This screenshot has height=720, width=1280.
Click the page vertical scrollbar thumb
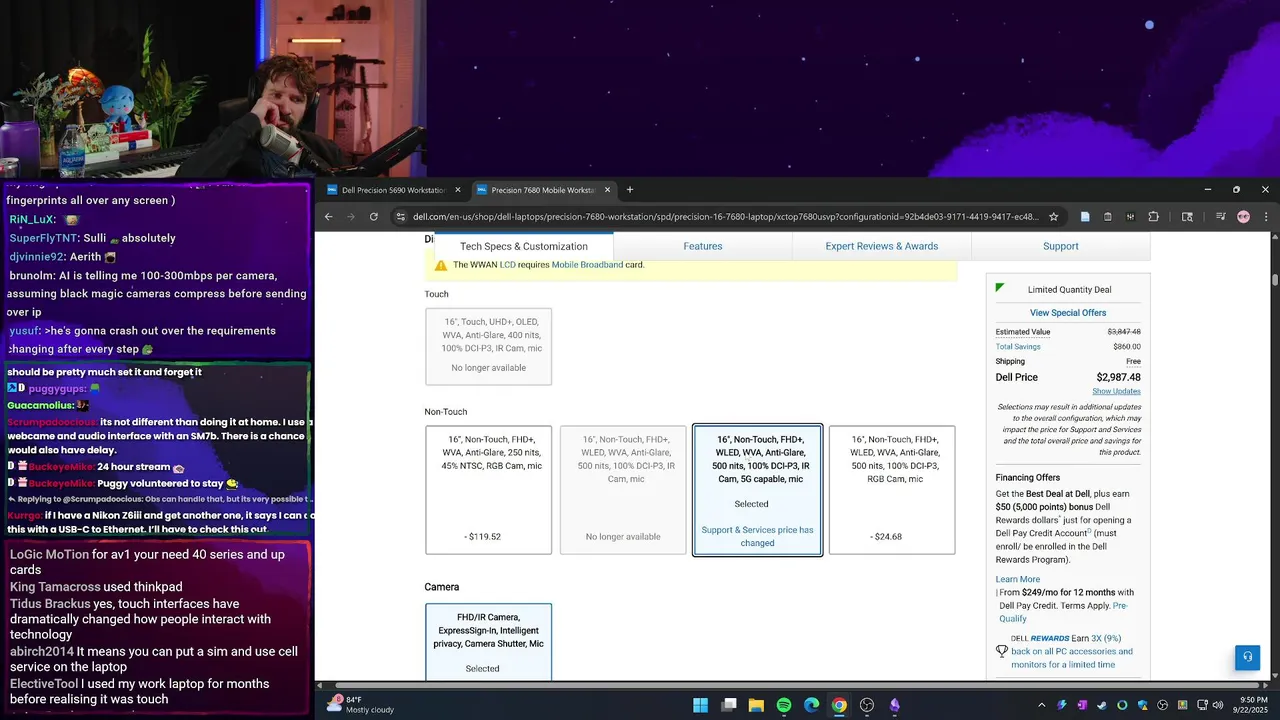[1274, 279]
